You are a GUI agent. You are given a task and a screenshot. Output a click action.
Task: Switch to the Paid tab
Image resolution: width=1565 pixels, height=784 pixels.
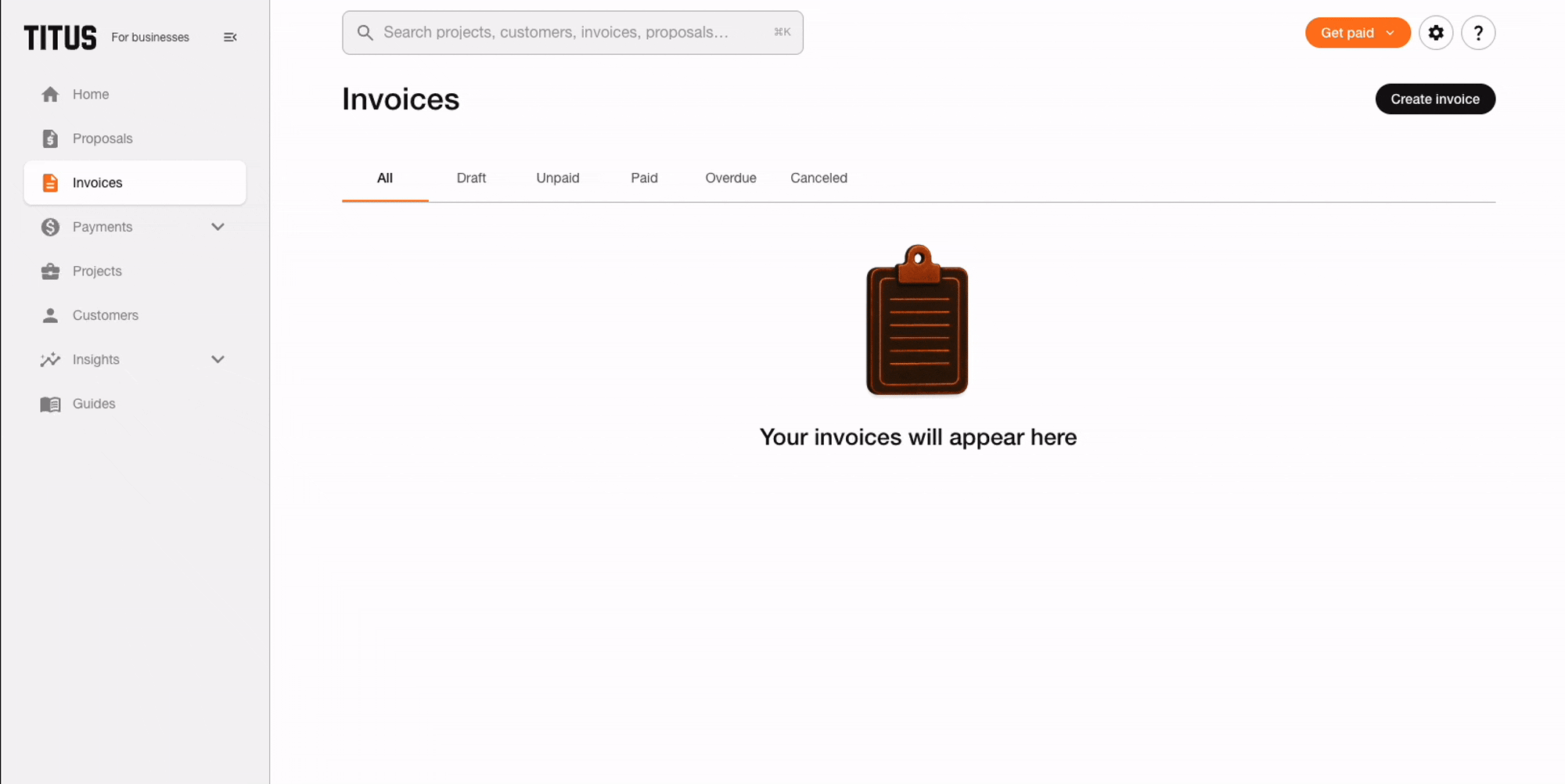pos(644,178)
